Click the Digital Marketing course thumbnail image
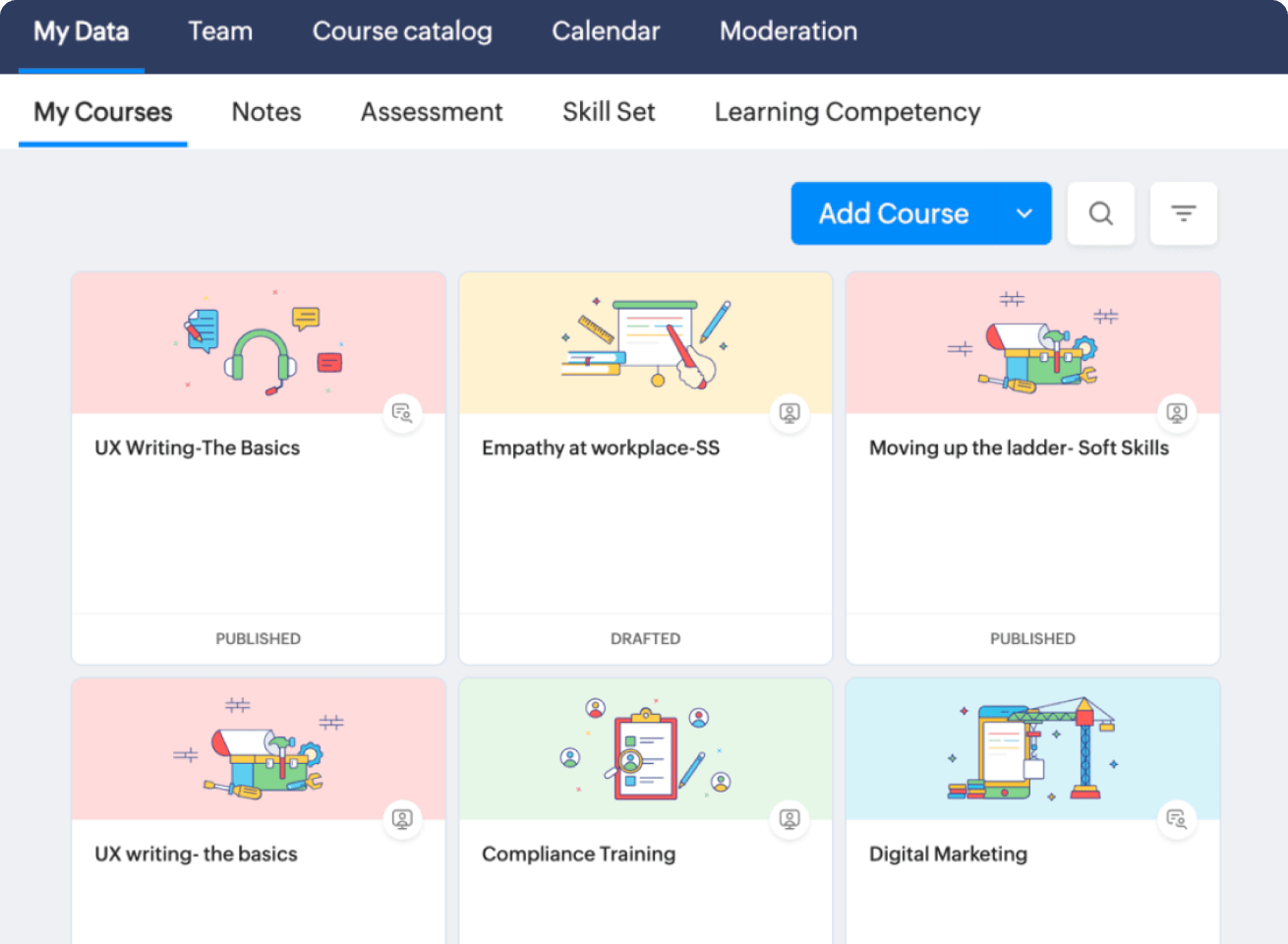This screenshot has height=944, width=1288. (x=1031, y=749)
